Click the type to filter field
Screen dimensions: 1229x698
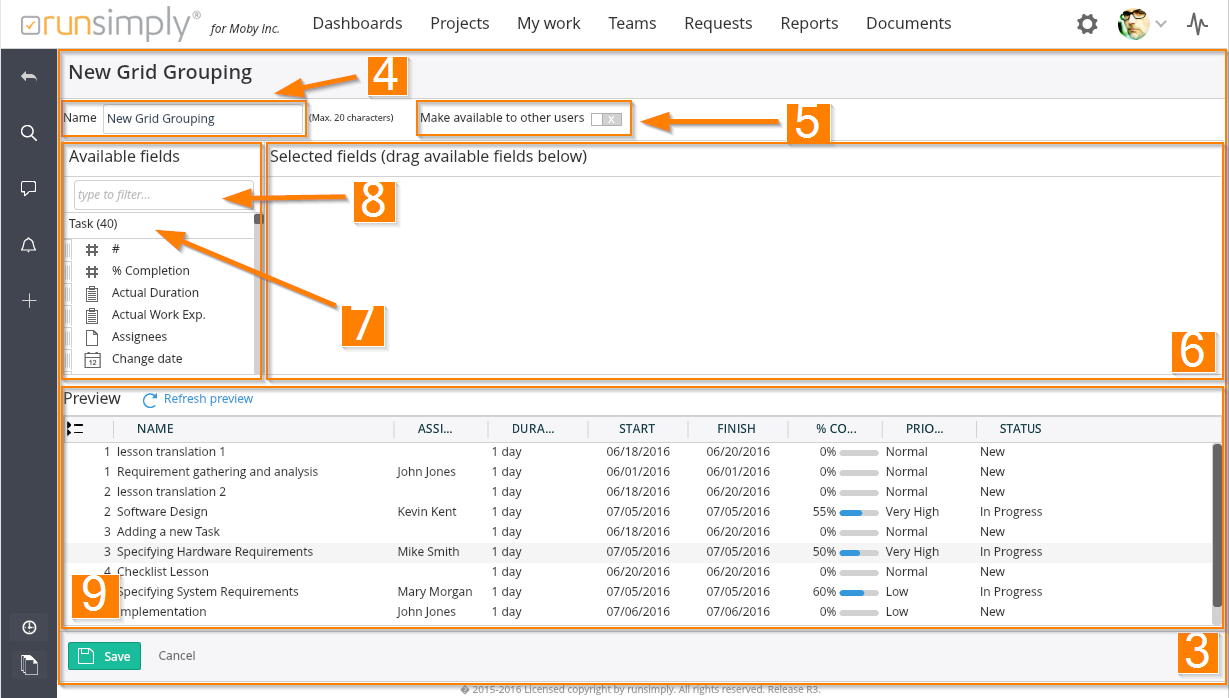click(163, 195)
